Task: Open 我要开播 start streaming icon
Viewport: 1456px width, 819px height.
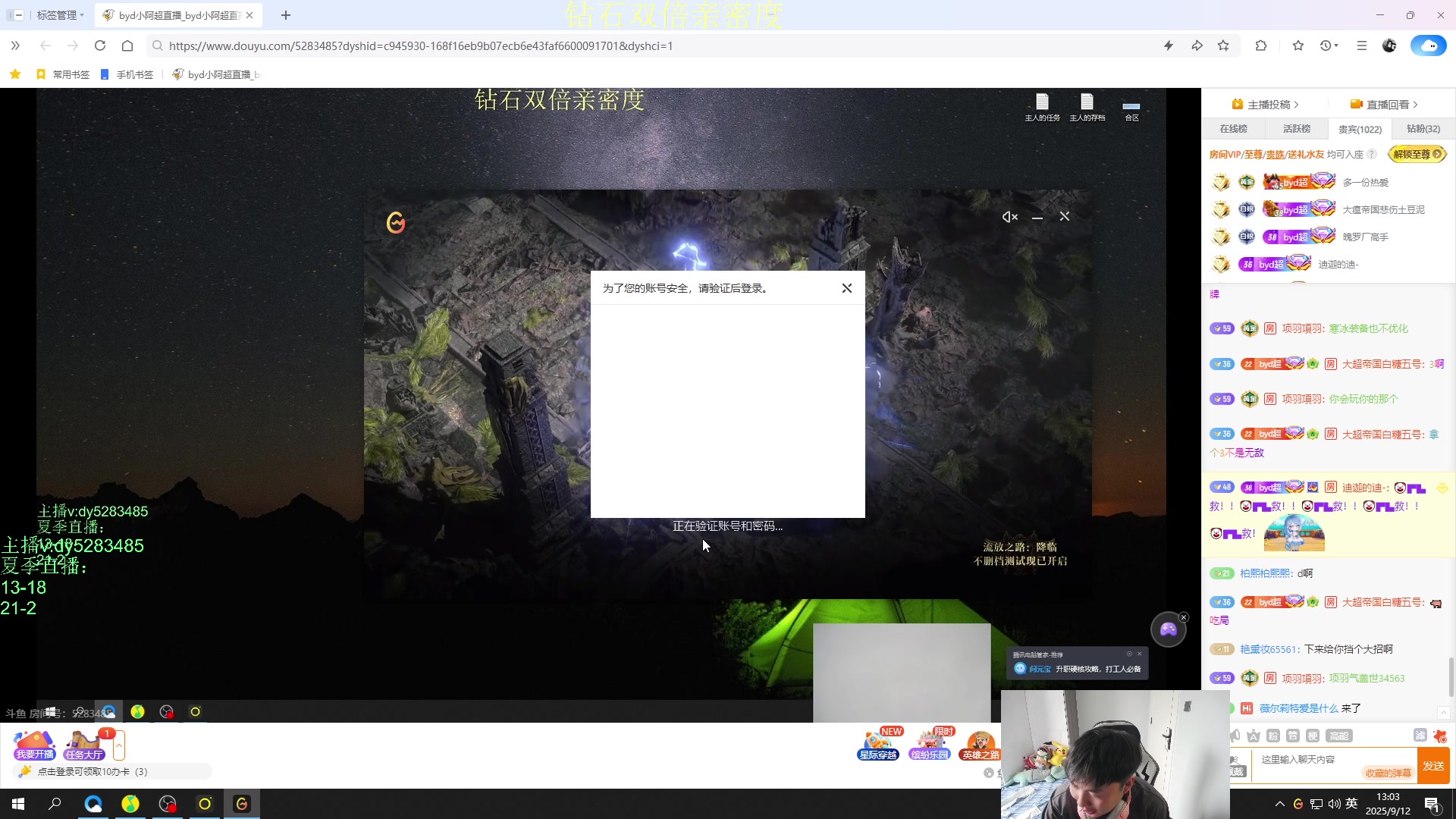Action: [35, 745]
